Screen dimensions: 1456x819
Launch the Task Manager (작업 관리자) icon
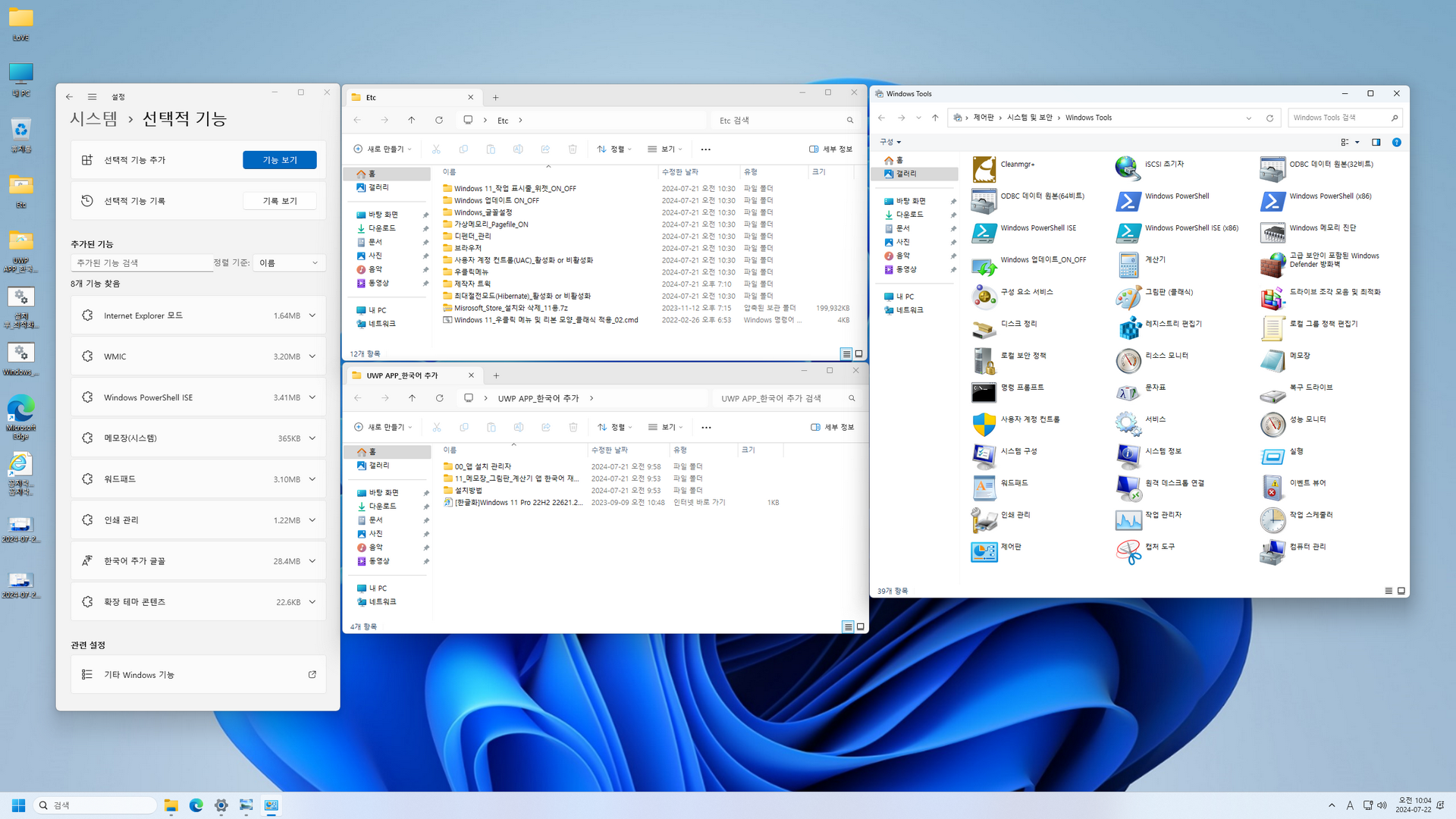(x=1128, y=519)
